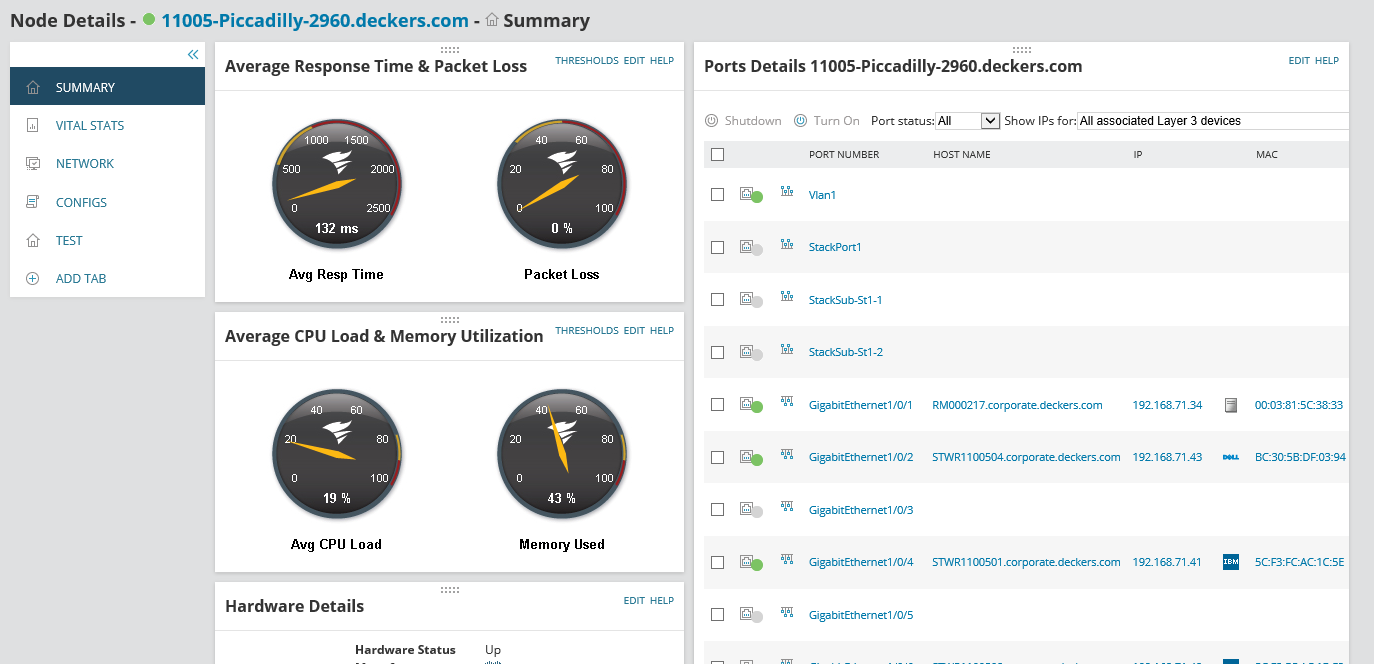This screenshot has width=1374, height=664.
Task: Check the GigabitEthernet1/0/2 row checkbox
Action: click(x=717, y=457)
